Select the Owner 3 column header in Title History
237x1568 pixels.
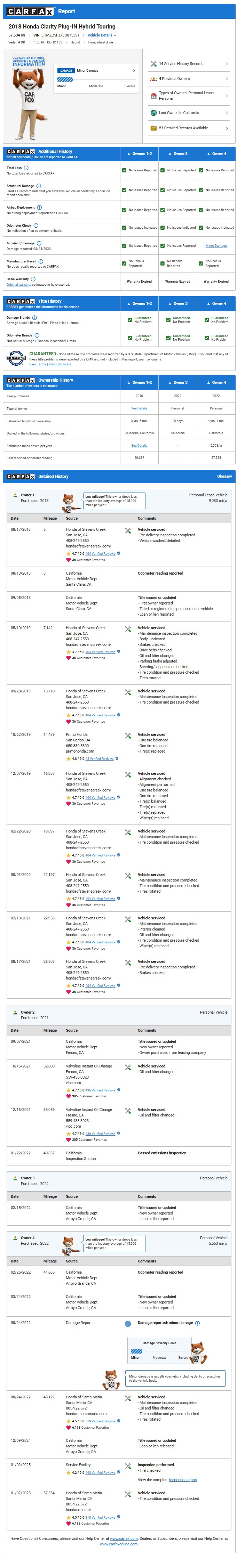(x=178, y=303)
